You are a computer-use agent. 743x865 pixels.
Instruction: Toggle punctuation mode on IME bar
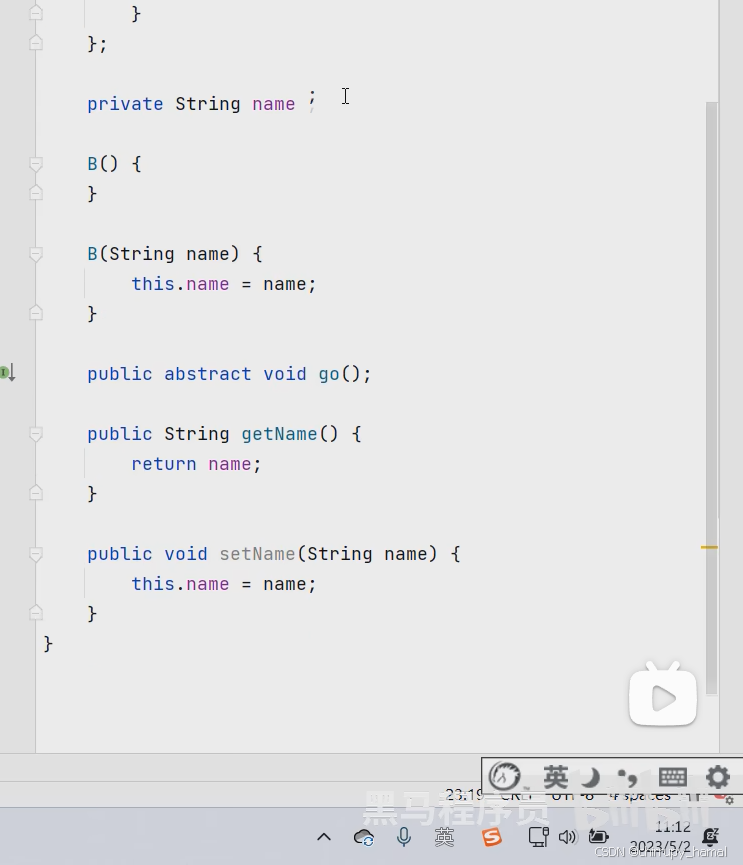627,778
